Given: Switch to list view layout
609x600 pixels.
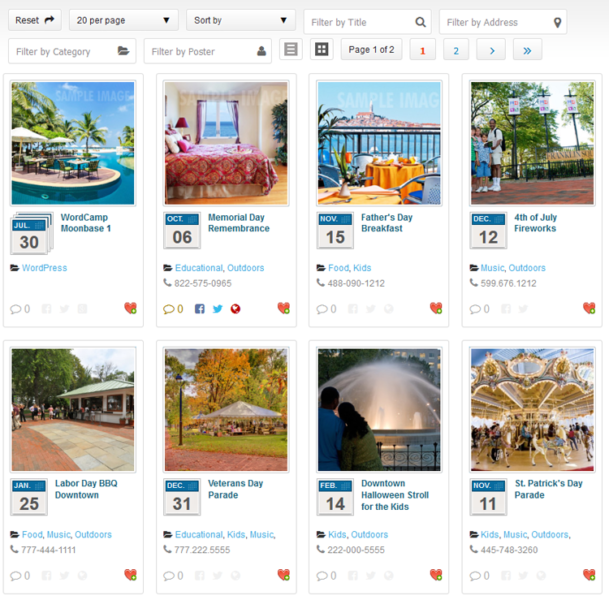Looking at the screenshot, I should point(290,50).
